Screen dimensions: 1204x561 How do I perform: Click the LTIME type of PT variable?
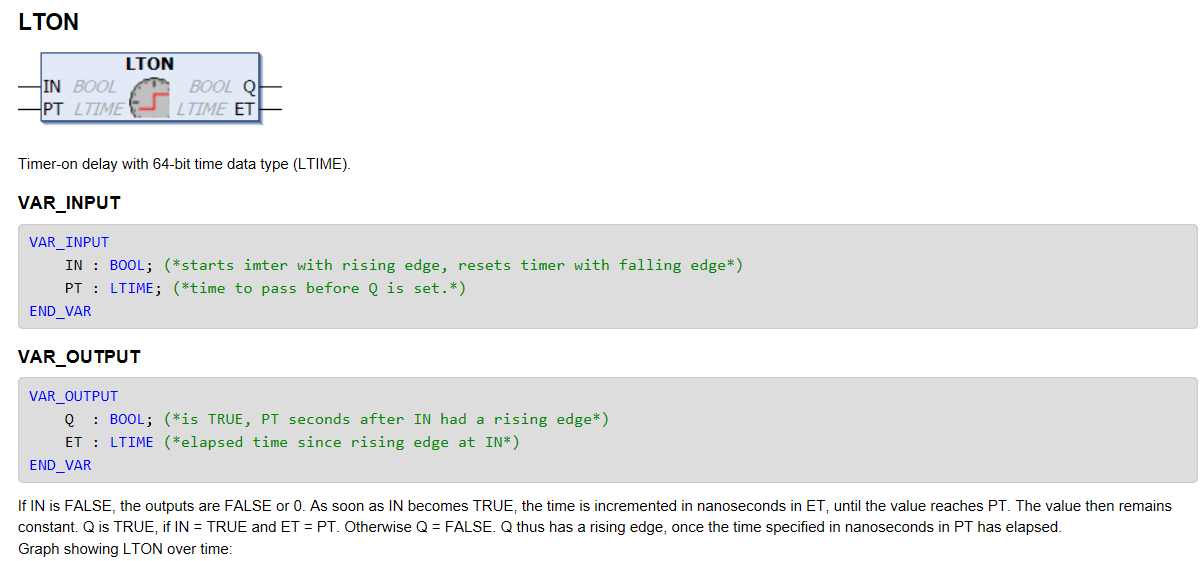tap(131, 288)
